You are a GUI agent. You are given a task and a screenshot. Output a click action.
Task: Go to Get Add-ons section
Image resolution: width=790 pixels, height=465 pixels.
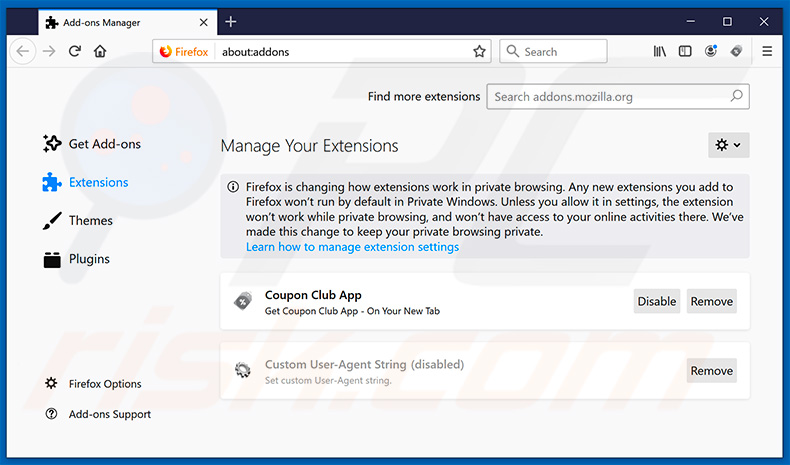pos(92,144)
